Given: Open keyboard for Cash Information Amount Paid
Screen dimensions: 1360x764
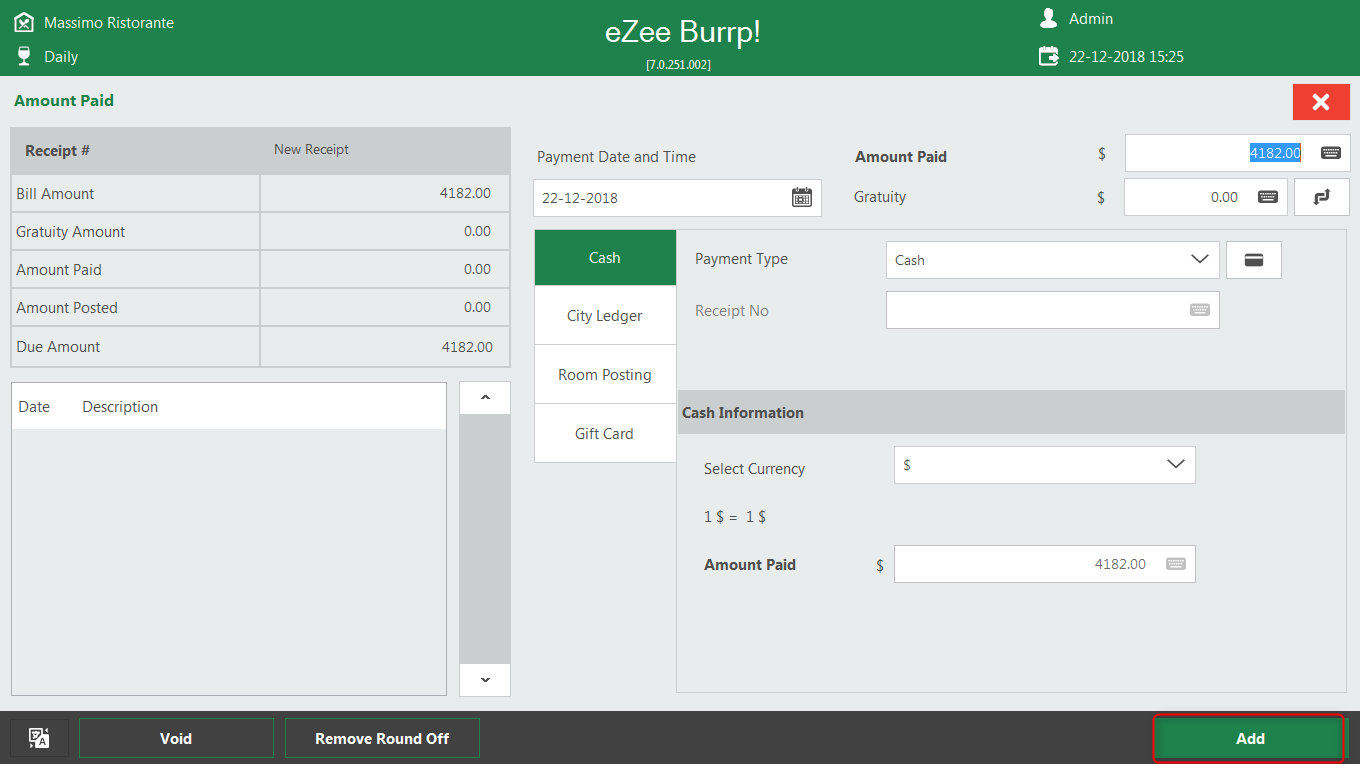Looking at the screenshot, I should pyautogui.click(x=1176, y=564).
